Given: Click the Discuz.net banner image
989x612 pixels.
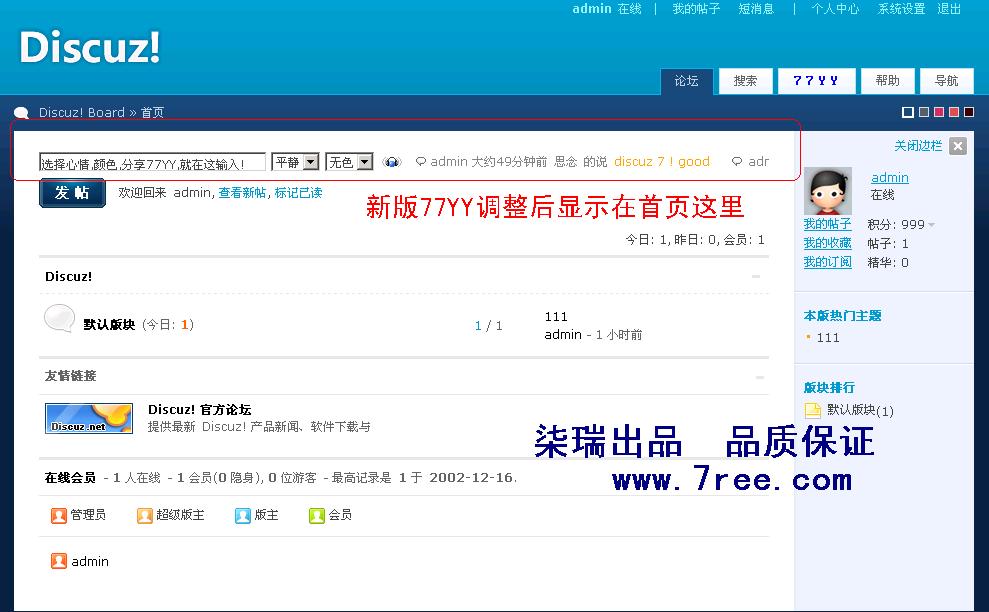Looking at the screenshot, I should [89, 418].
